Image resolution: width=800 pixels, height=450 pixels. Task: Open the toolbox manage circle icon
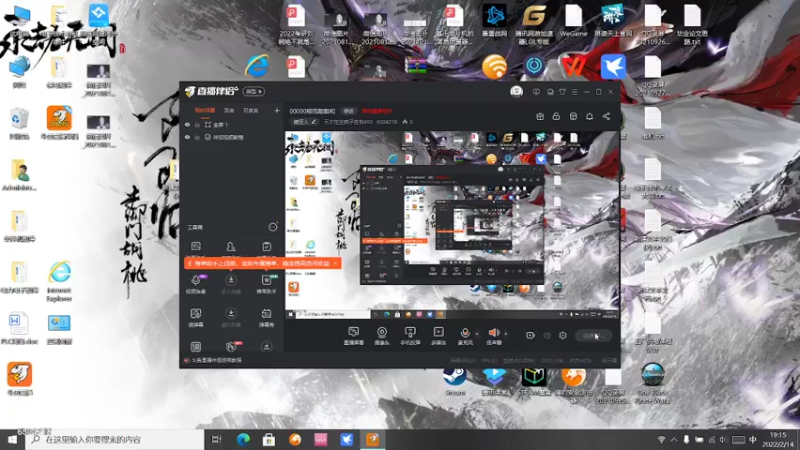[273, 227]
